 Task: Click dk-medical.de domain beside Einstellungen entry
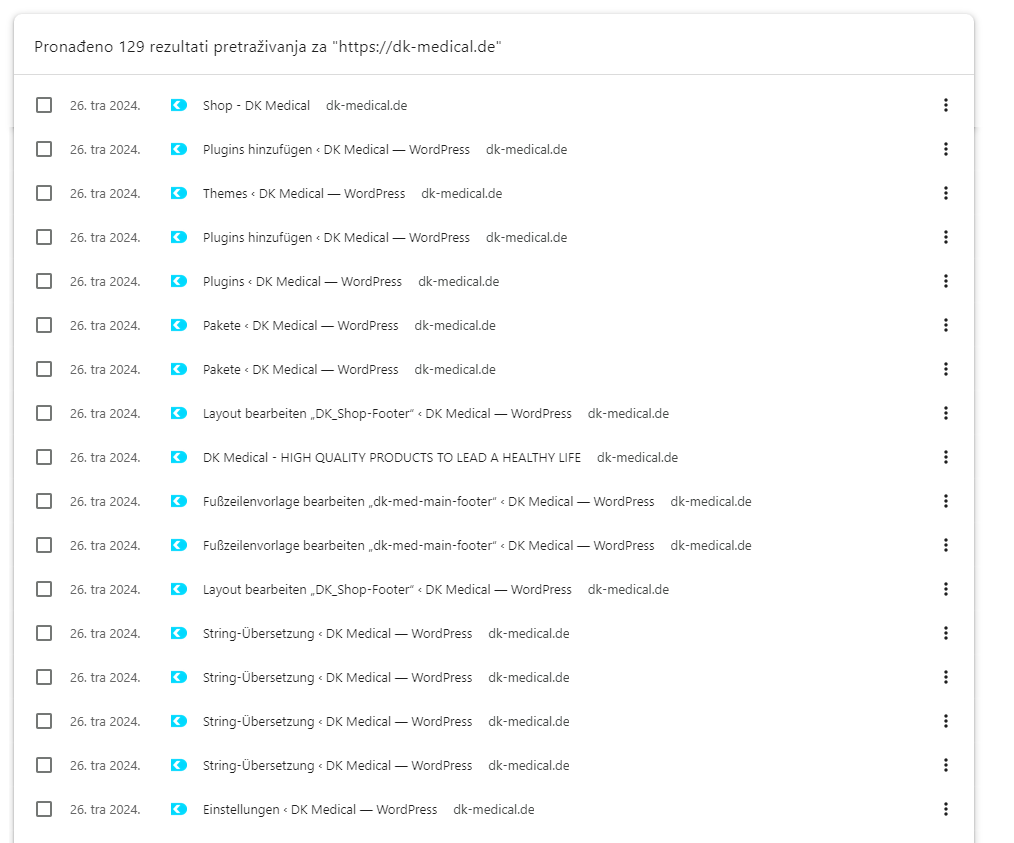click(x=494, y=809)
